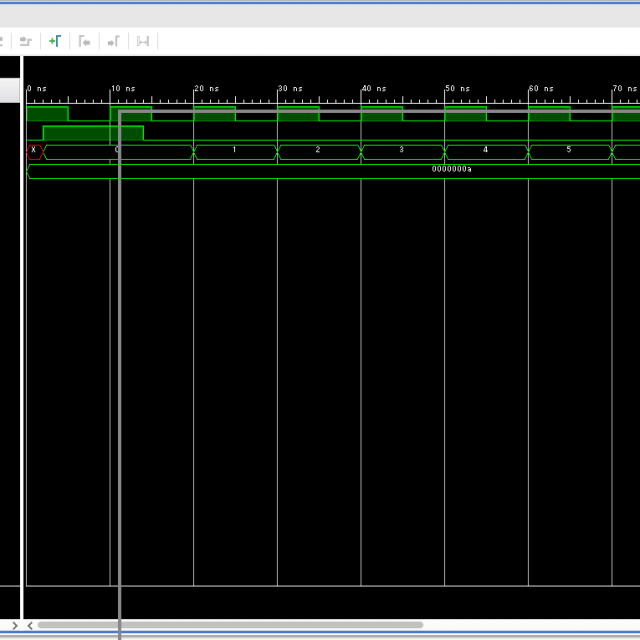The image size is (640, 640).
Task: Click the 40 ns mark on the time ruler
Action: 361,97
